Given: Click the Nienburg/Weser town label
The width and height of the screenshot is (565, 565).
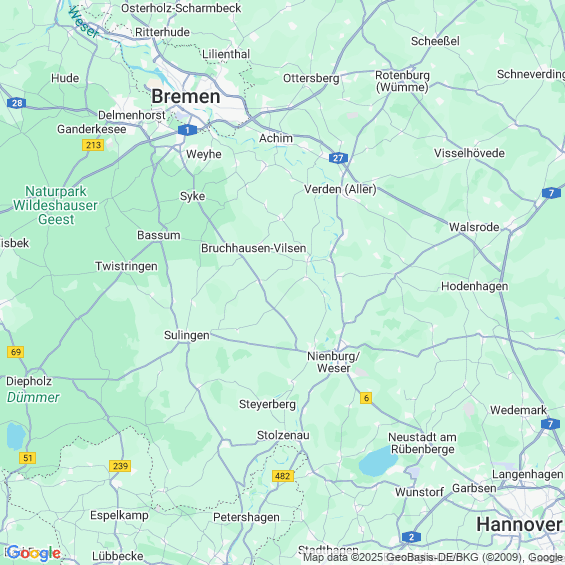Looking at the screenshot, I should point(333,362).
